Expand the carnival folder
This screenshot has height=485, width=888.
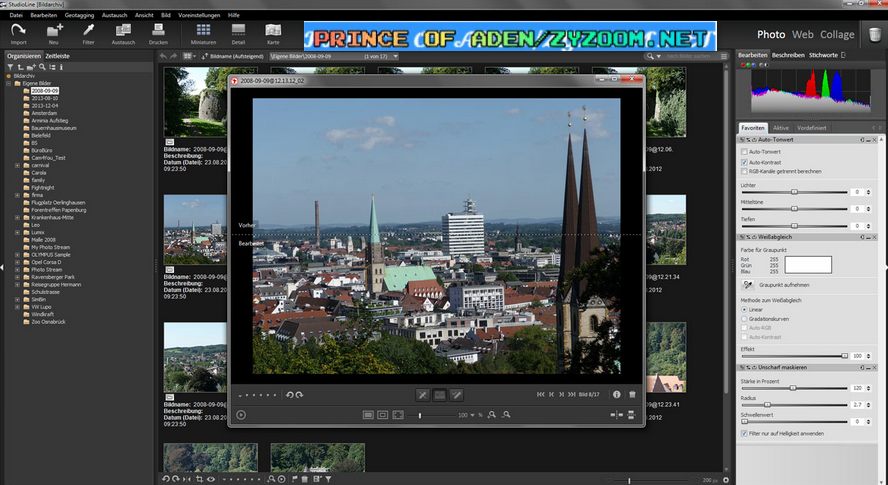point(18,165)
